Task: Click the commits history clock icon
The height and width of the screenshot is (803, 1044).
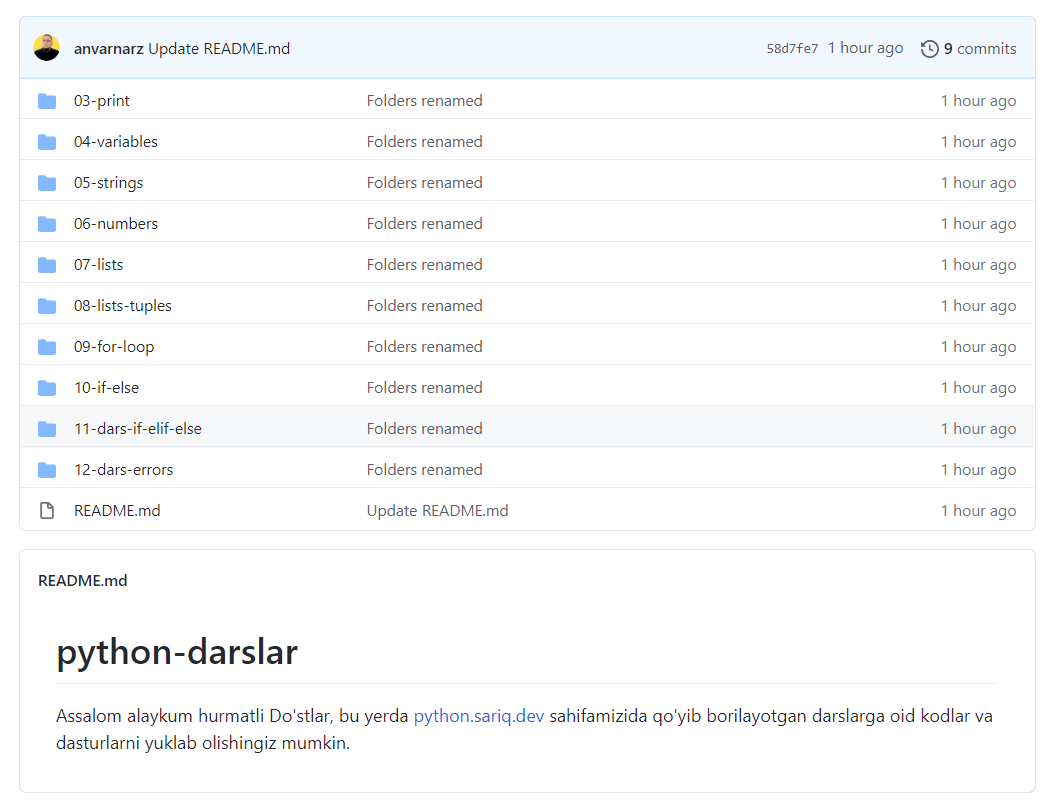Action: pyautogui.click(x=929, y=49)
